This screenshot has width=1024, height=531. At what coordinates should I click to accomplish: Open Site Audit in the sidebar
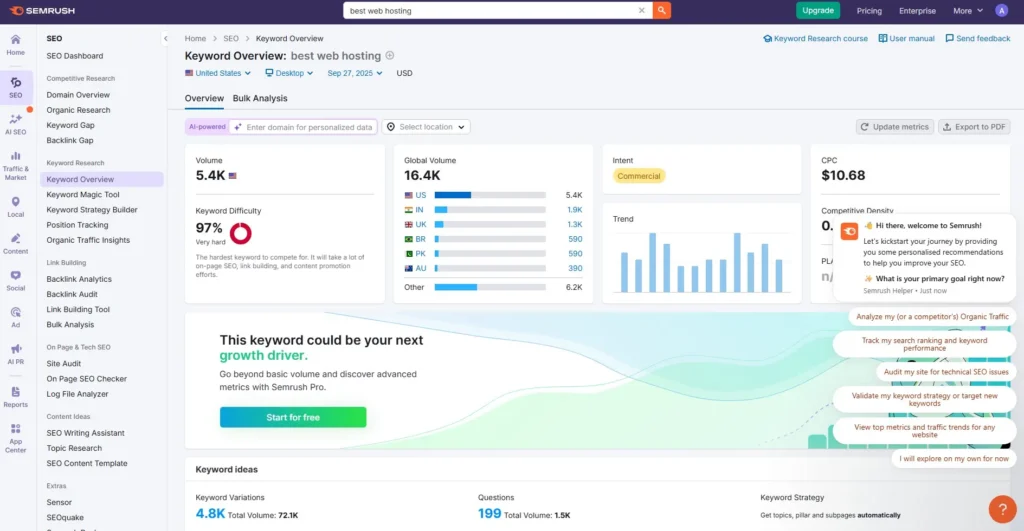pos(63,364)
